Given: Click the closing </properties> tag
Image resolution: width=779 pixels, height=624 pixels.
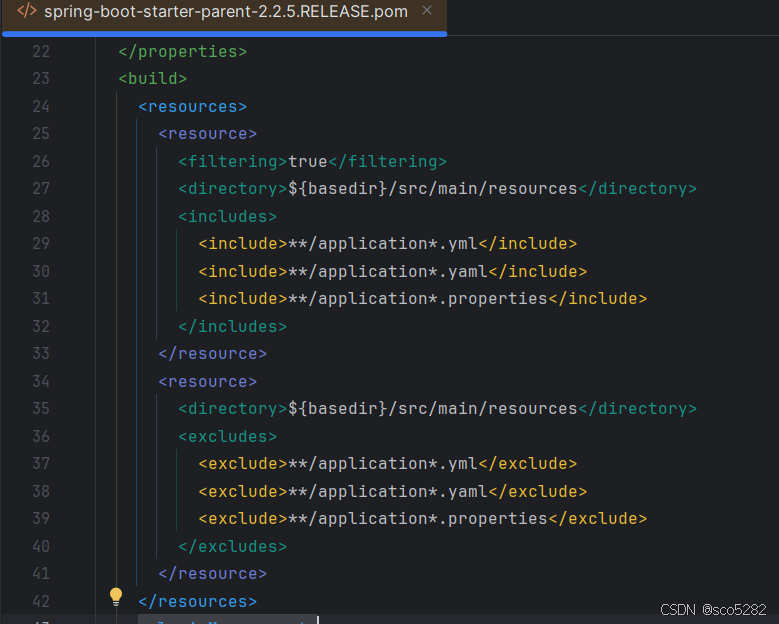Looking at the screenshot, I should (x=182, y=52).
